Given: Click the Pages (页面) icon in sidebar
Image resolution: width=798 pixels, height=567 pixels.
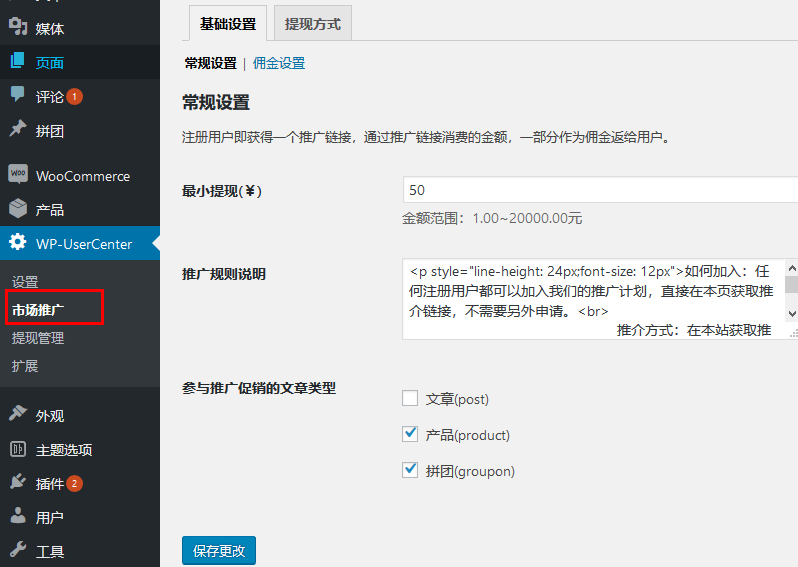Looking at the screenshot, I should [18, 61].
